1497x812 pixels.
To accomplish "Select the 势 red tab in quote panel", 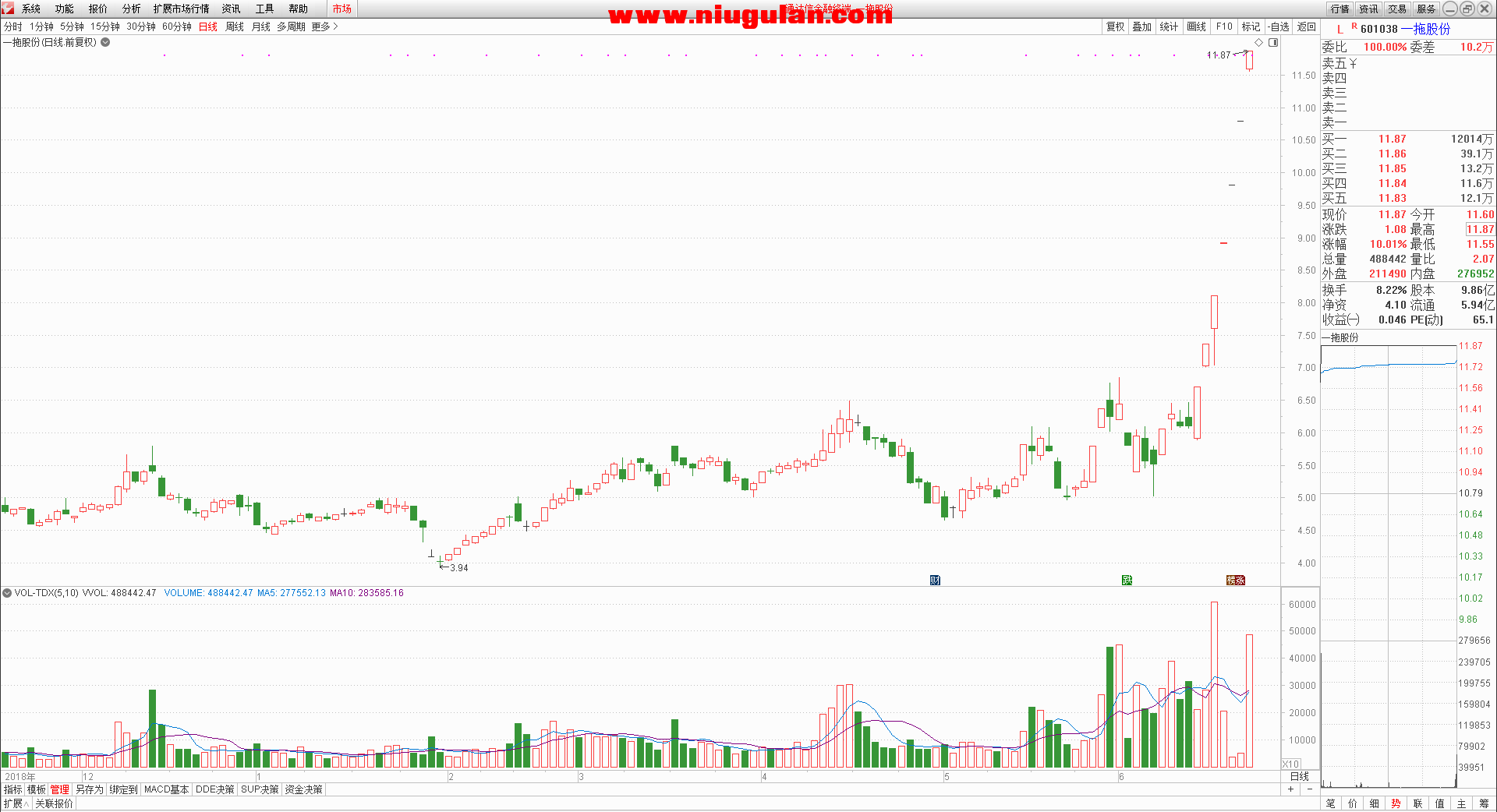I will pos(1396,803).
